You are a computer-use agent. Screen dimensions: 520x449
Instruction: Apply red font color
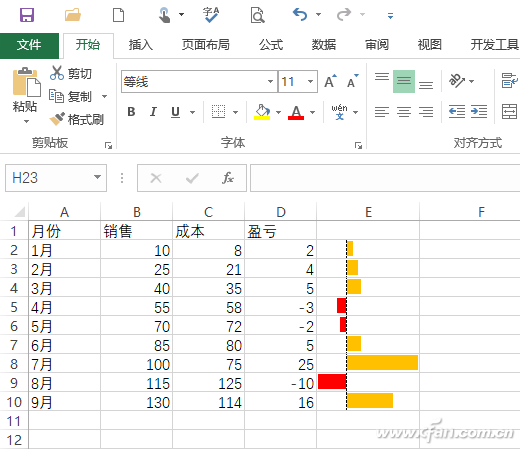coord(296,112)
